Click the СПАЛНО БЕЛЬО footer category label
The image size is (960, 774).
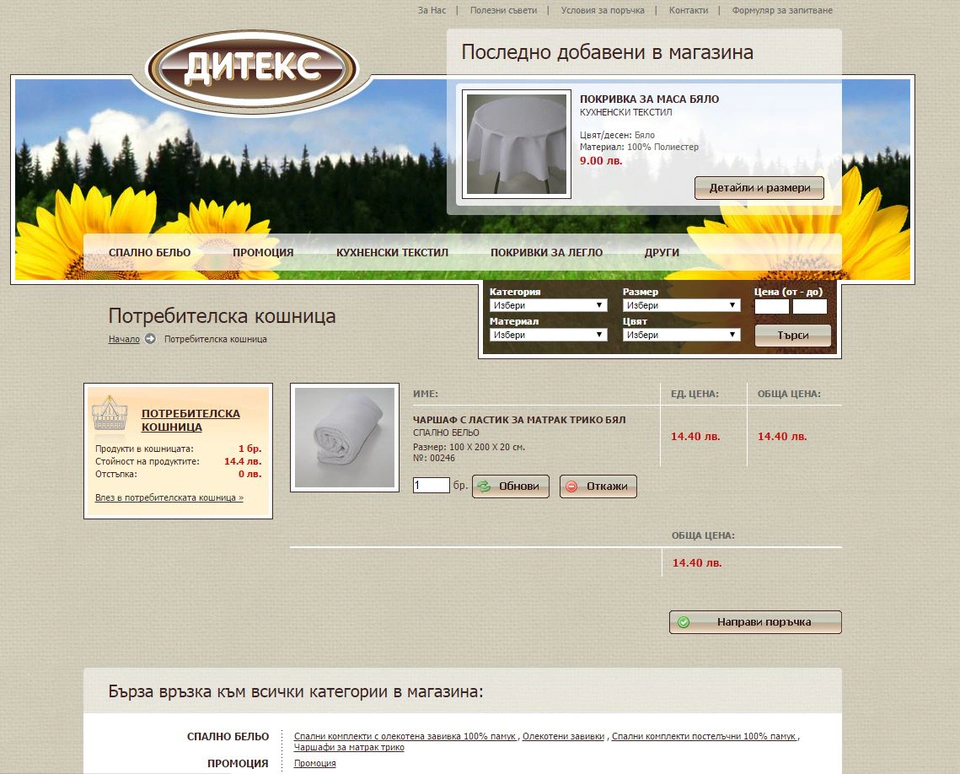click(228, 737)
